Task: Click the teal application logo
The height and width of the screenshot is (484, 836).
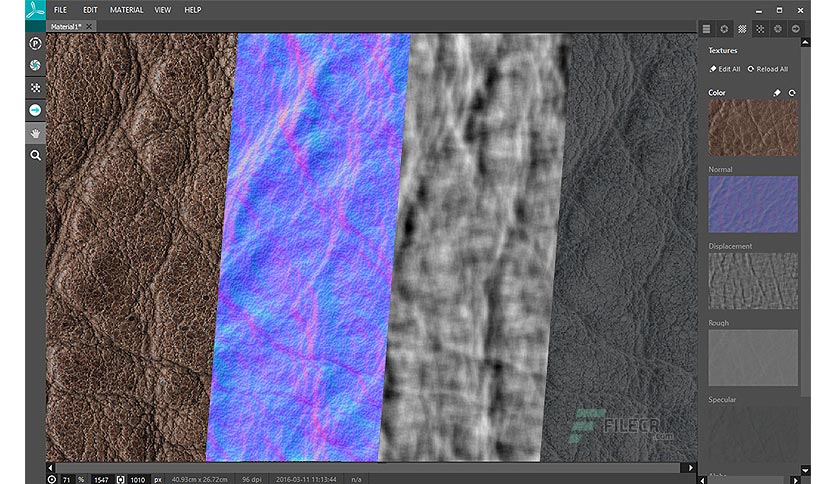Action: [x=35, y=10]
